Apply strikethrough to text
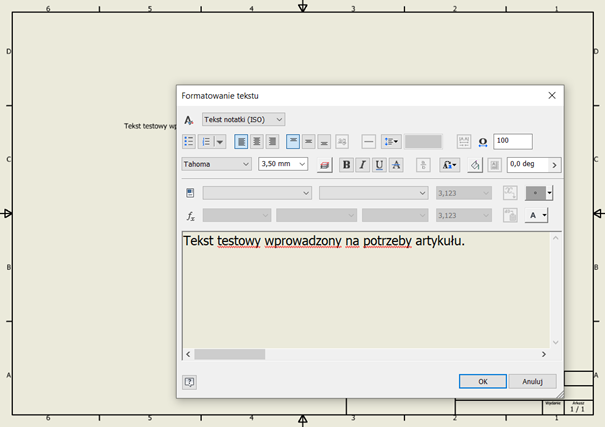 (396, 165)
